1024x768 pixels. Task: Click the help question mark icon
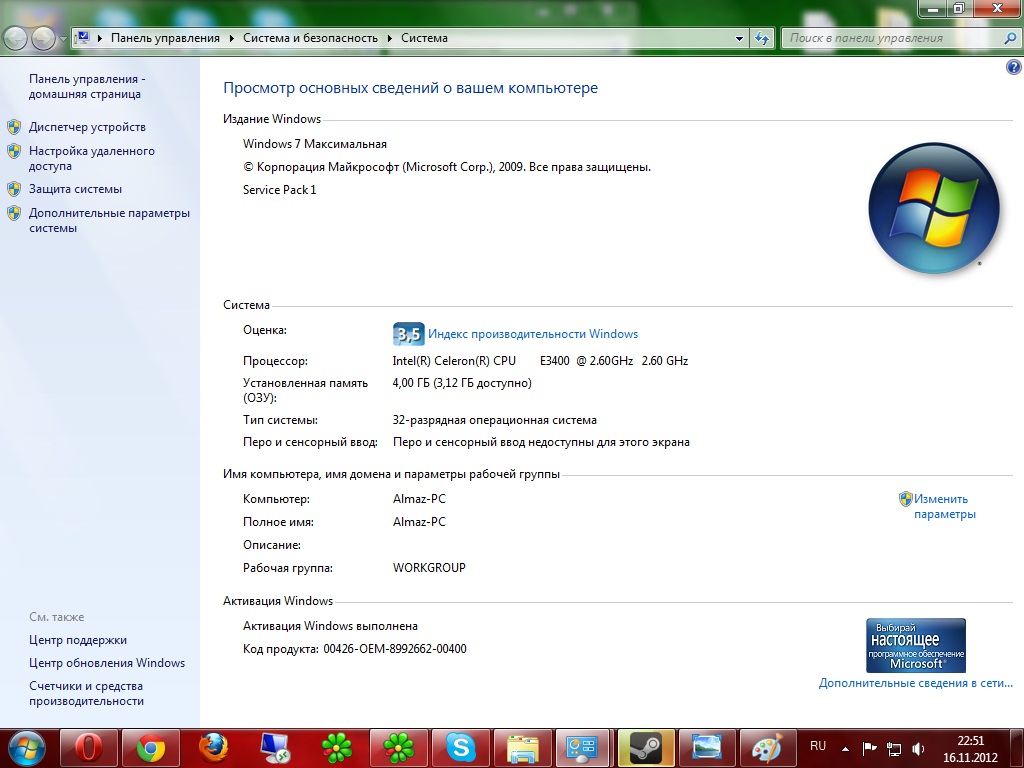(x=1014, y=67)
